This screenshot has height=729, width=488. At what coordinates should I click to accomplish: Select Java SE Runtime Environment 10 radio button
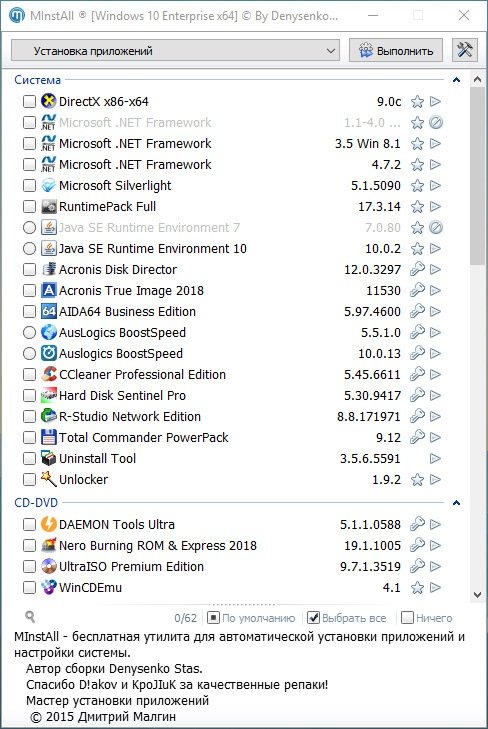[x=29, y=248]
